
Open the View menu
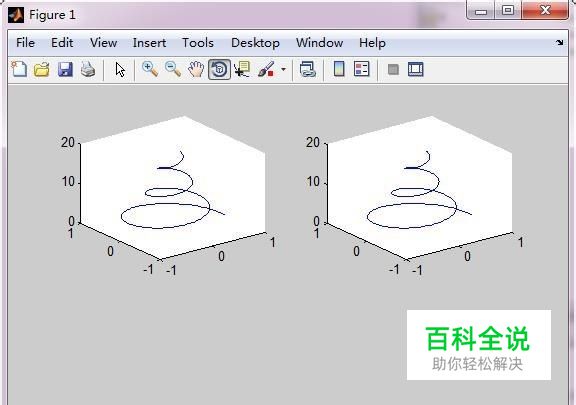[x=104, y=43]
